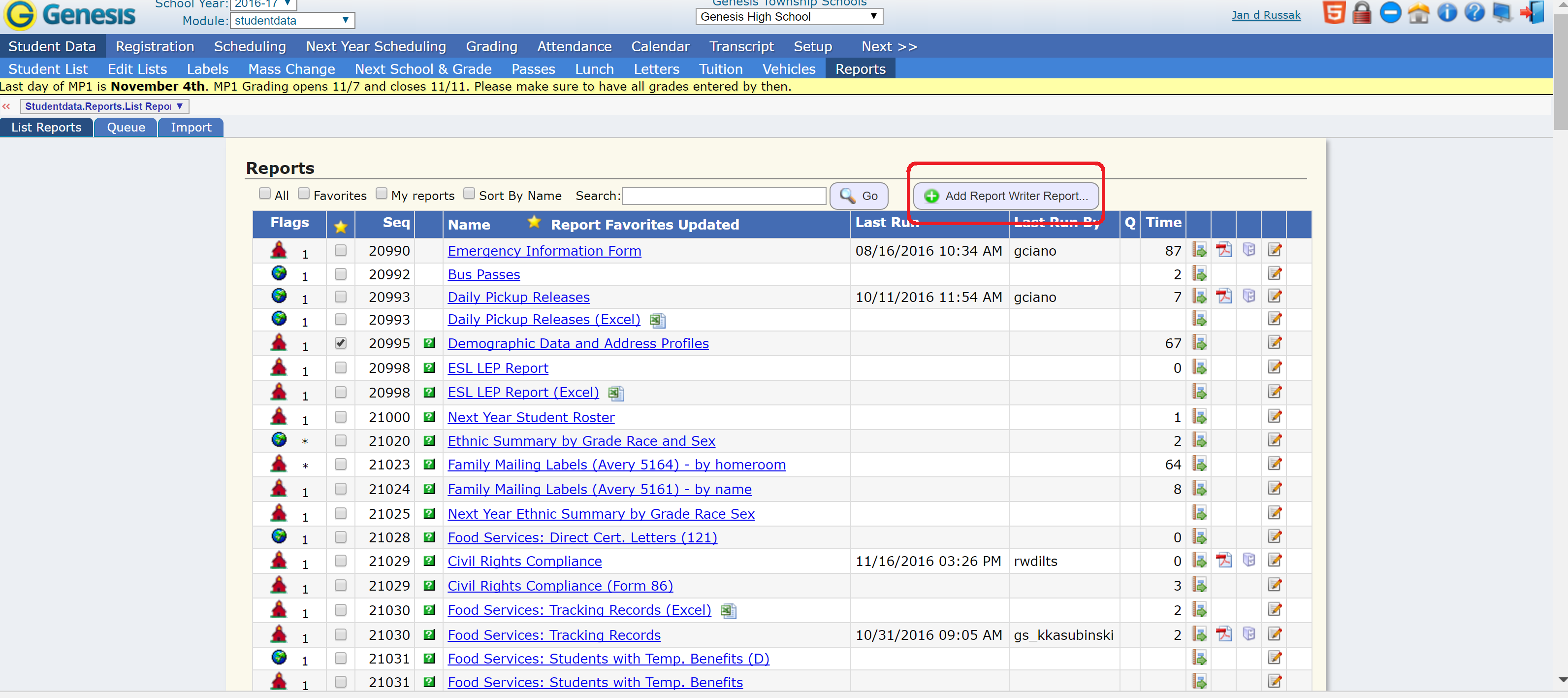Uncheck the Demographic Data and Address Profiles checkbox
Viewport: 1568px width, 698px height.
tap(340, 343)
